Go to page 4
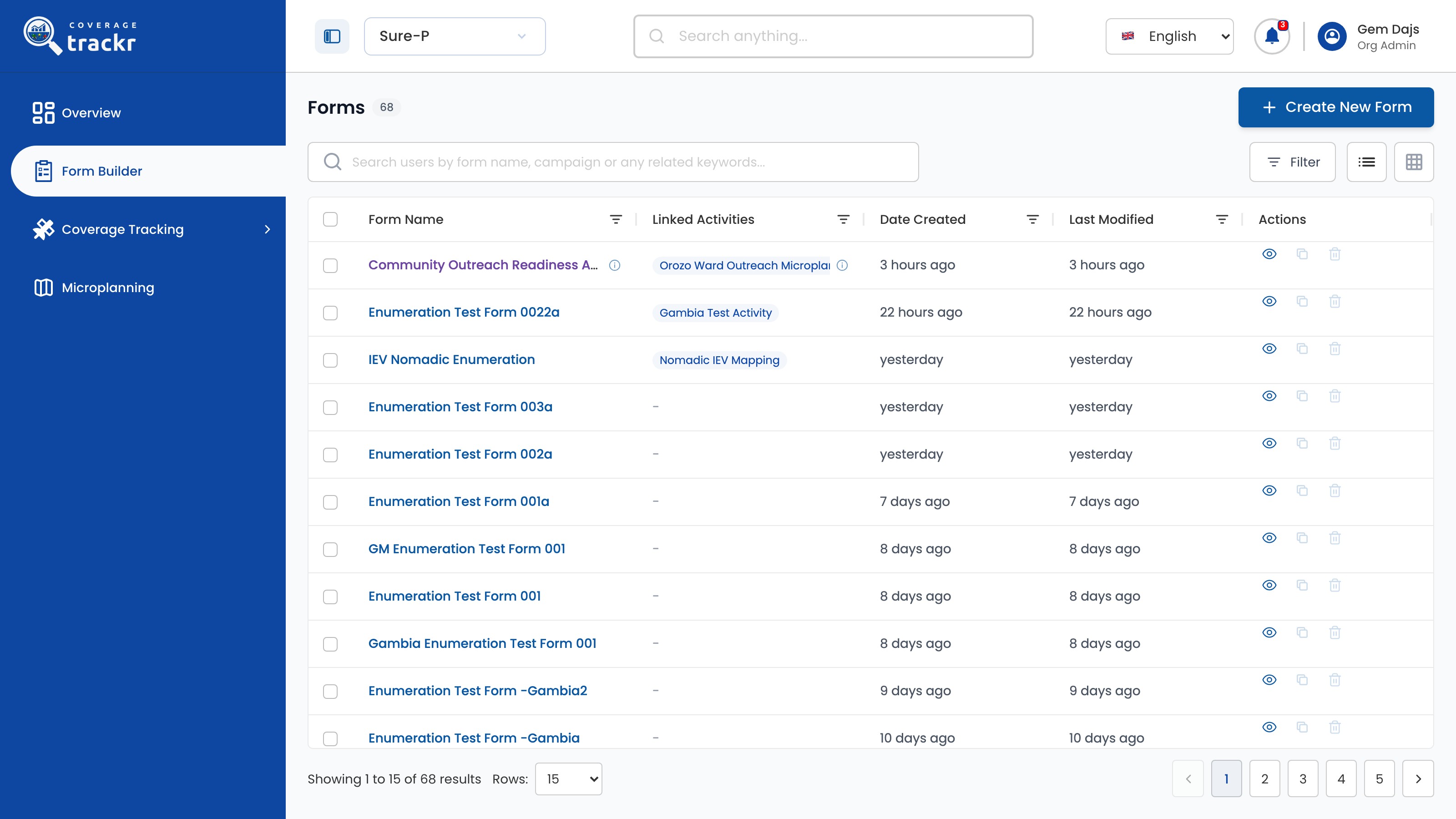 pos(1341,779)
